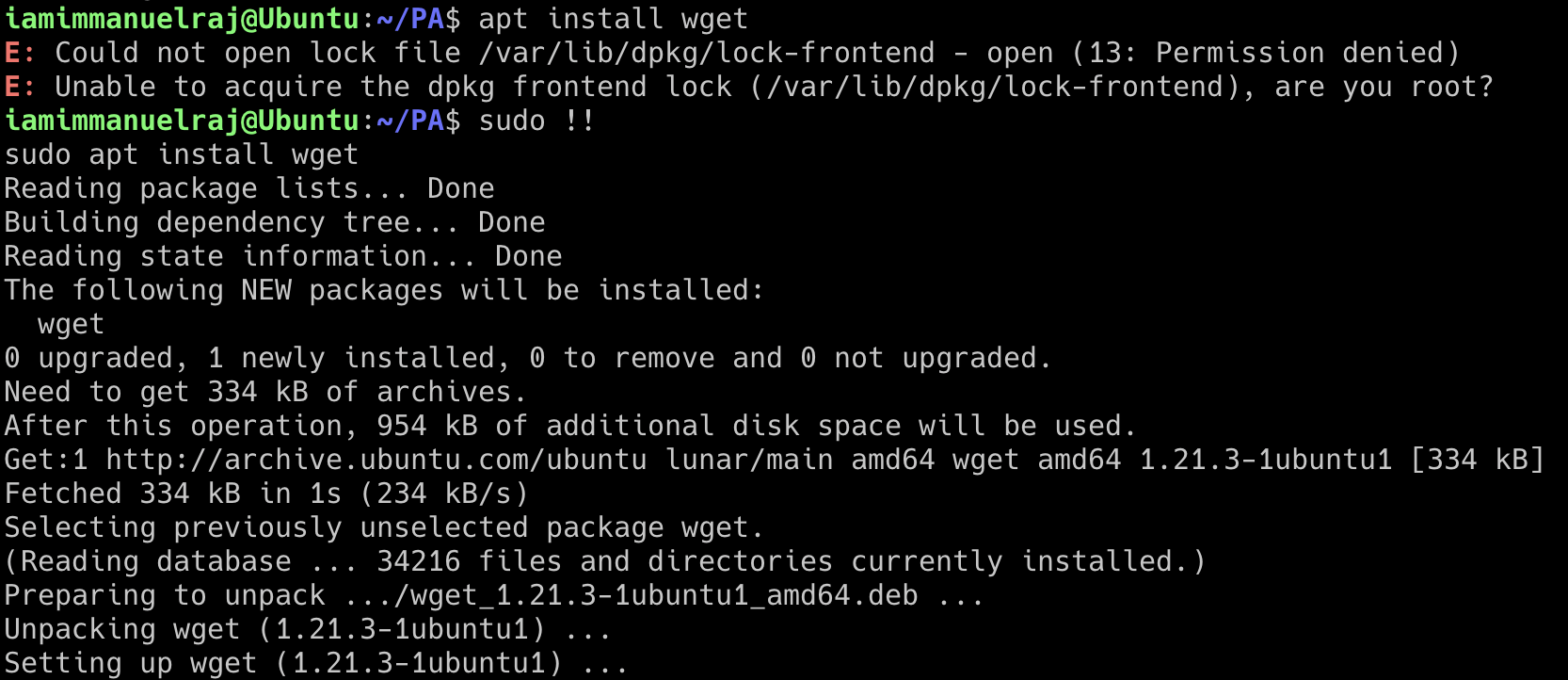Click the 'Fetched 334 kB in 1s' line
This screenshot has height=680, width=1568.
pos(266,494)
